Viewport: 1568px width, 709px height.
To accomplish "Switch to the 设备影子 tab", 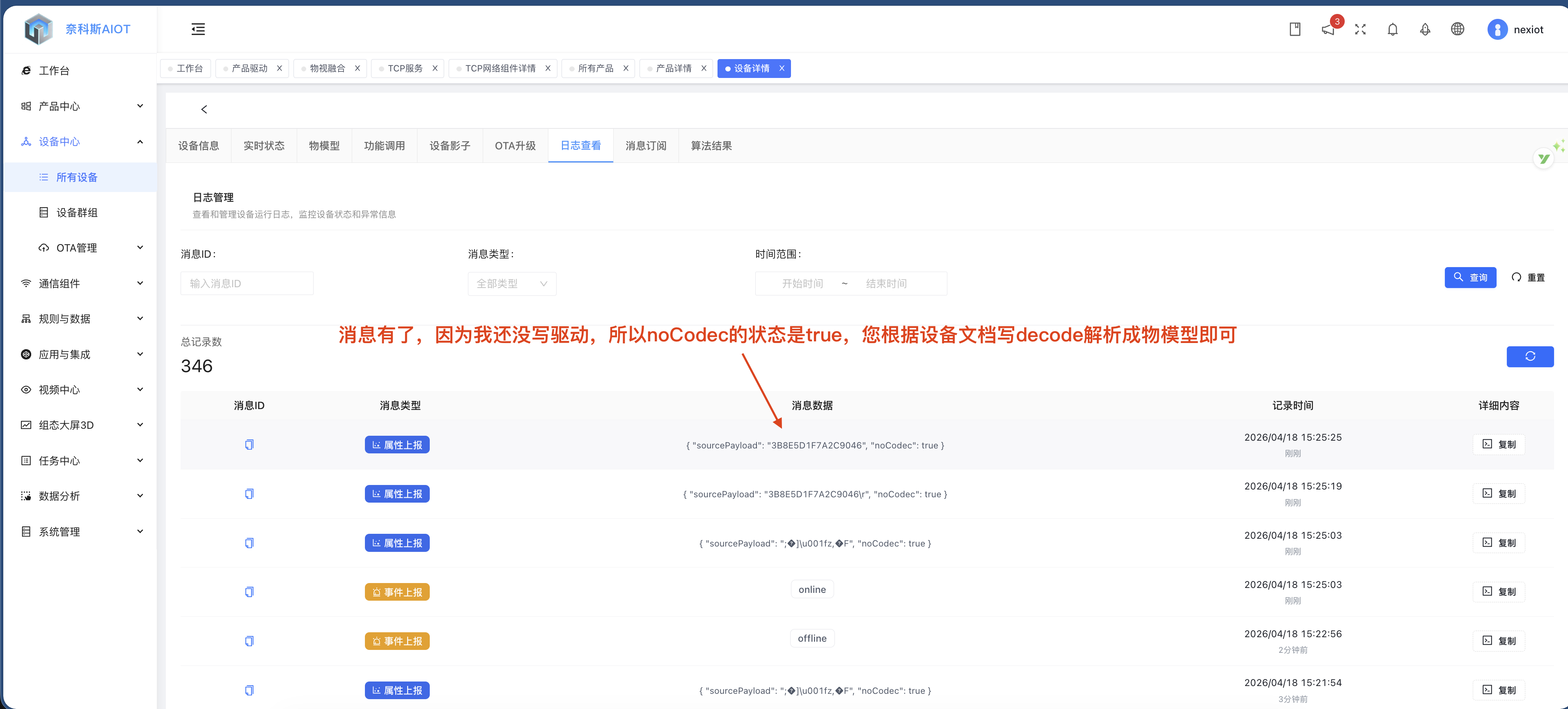I will click(450, 146).
